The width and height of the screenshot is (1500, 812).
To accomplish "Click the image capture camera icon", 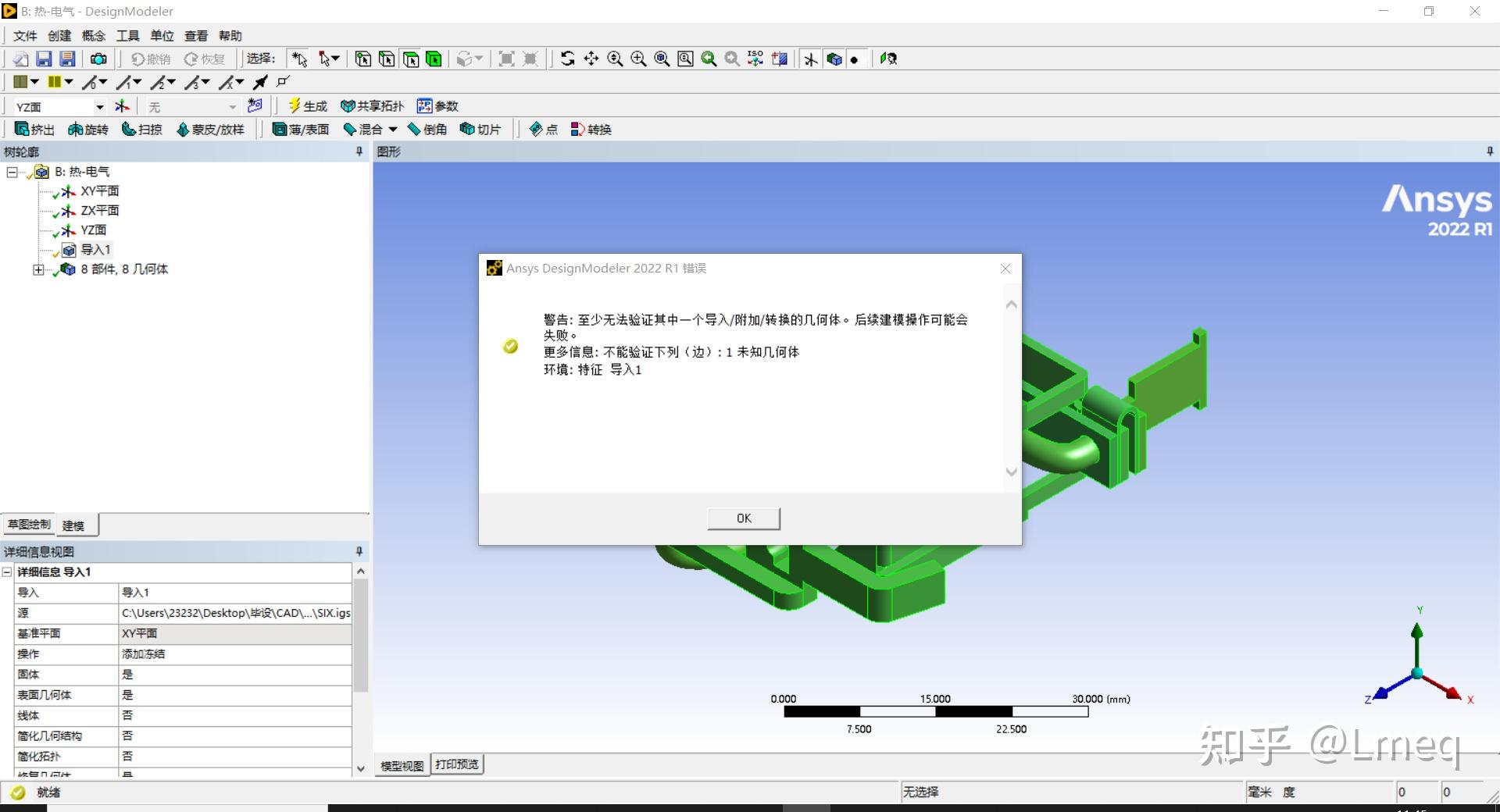I will (x=98, y=59).
